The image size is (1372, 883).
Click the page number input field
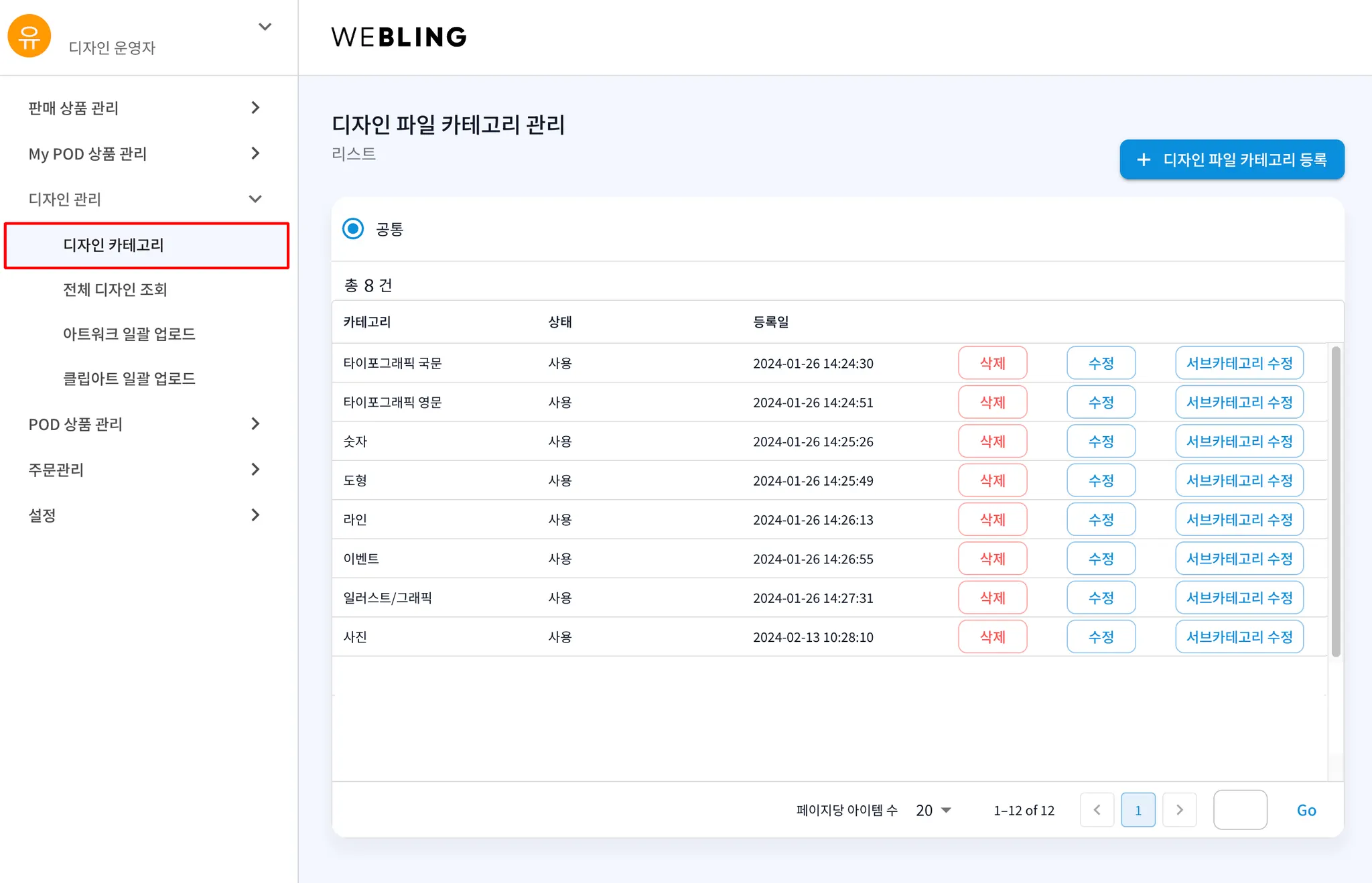pos(1240,810)
